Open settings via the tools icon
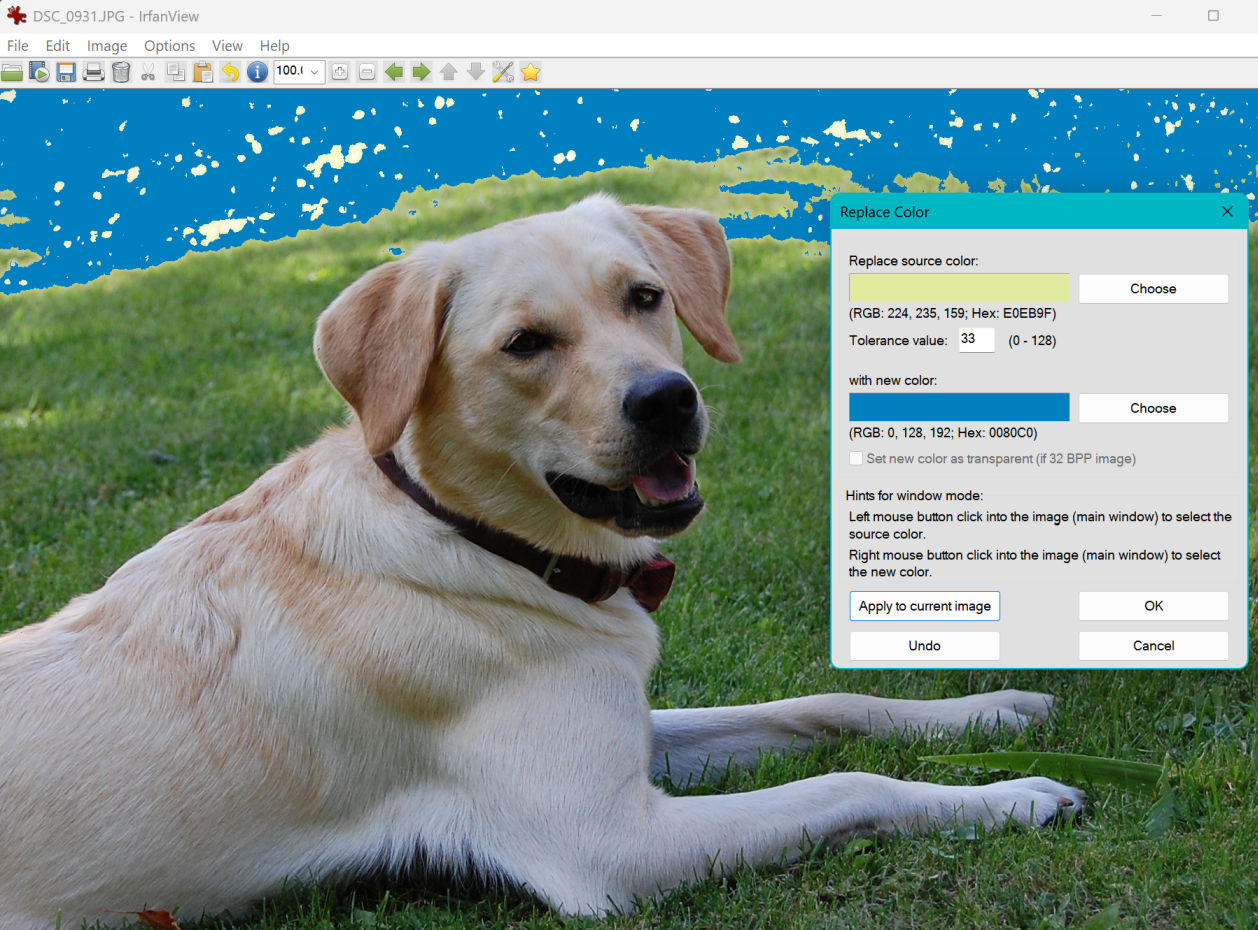Screen dimensions: 1258x930 pos(503,72)
